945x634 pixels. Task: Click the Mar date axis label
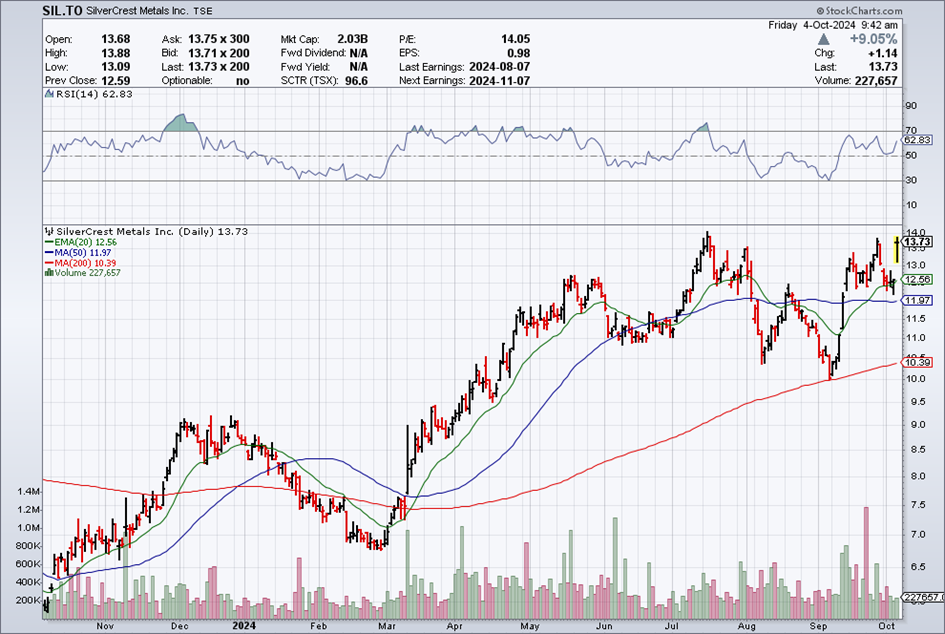pyautogui.click(x=387, y=626)
